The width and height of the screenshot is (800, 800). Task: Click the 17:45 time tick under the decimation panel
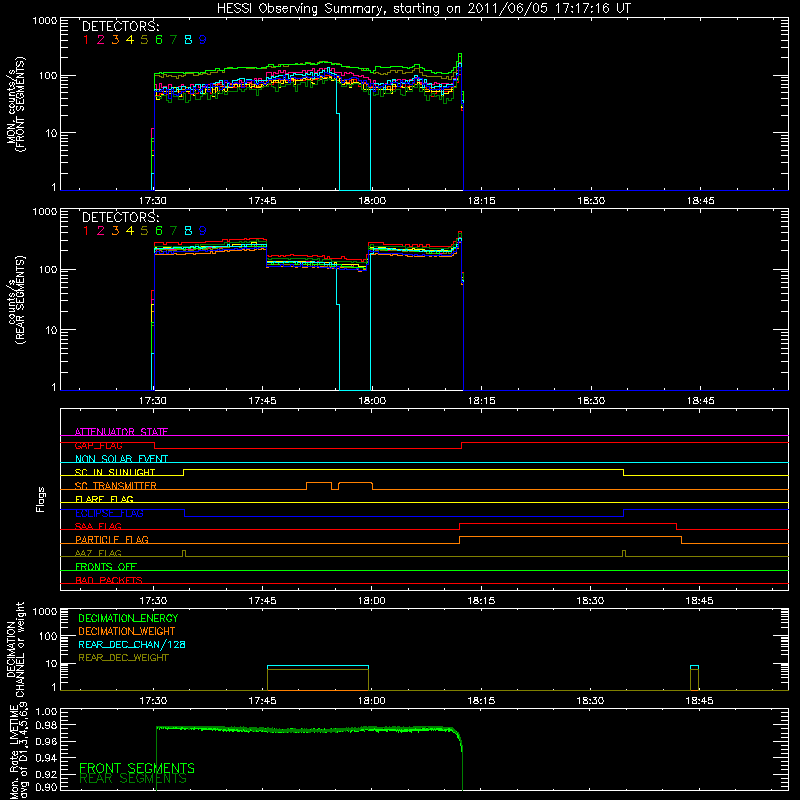262,701
